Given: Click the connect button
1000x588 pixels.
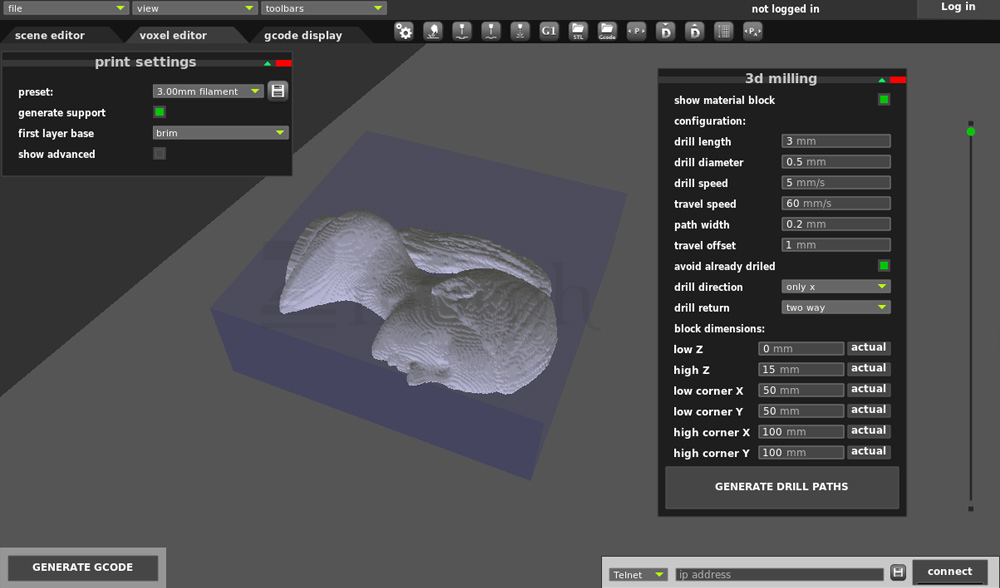Looking at the screenshot, I should (x=950, y=572).
